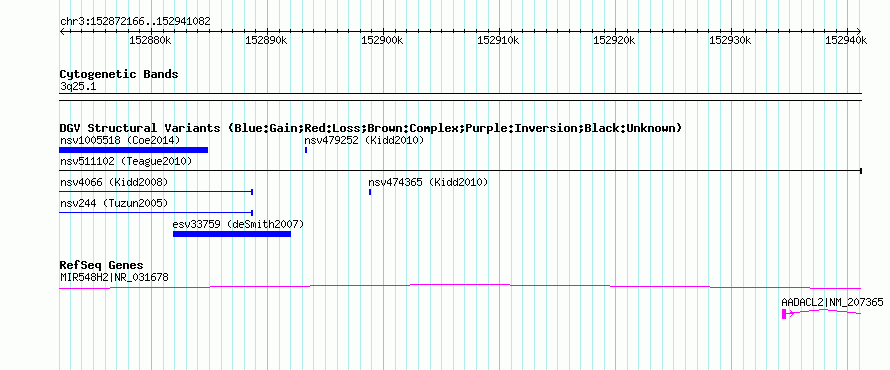Click the 152930k ruler tick label
The height and width of the screenshot is (370, 890).
click(x=731, y=40)
